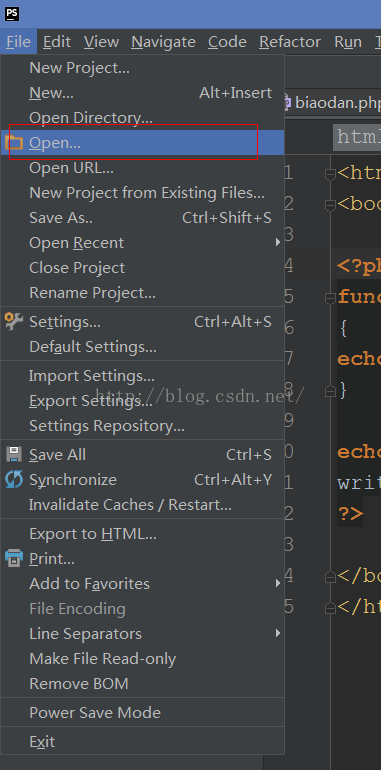Screen dimensions: 381x770
Task: Click the Save All floppy disk icon
Action: (14, 454)
